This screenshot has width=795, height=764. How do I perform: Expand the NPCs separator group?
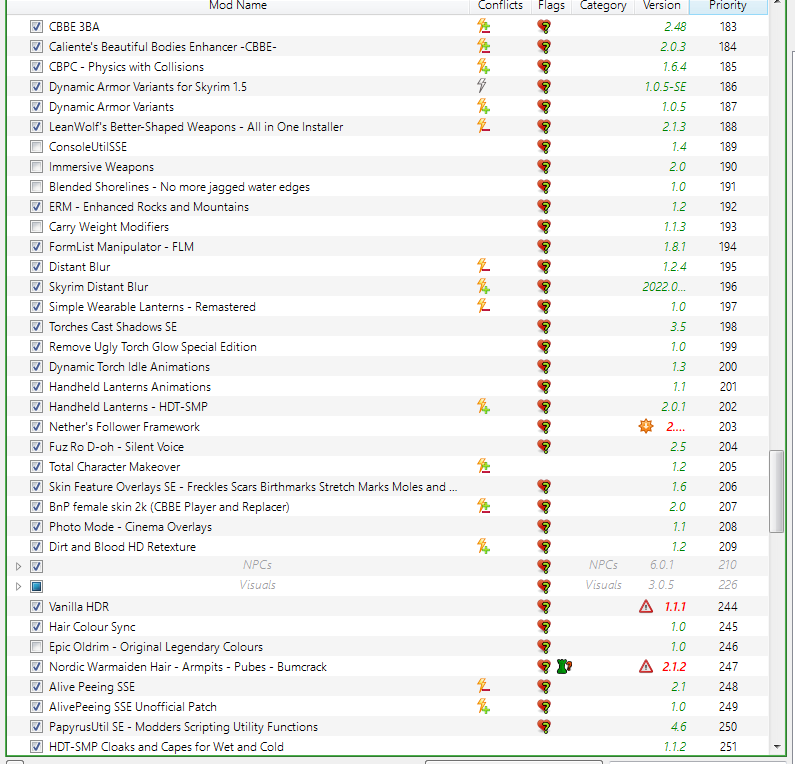tap(19, 566)
